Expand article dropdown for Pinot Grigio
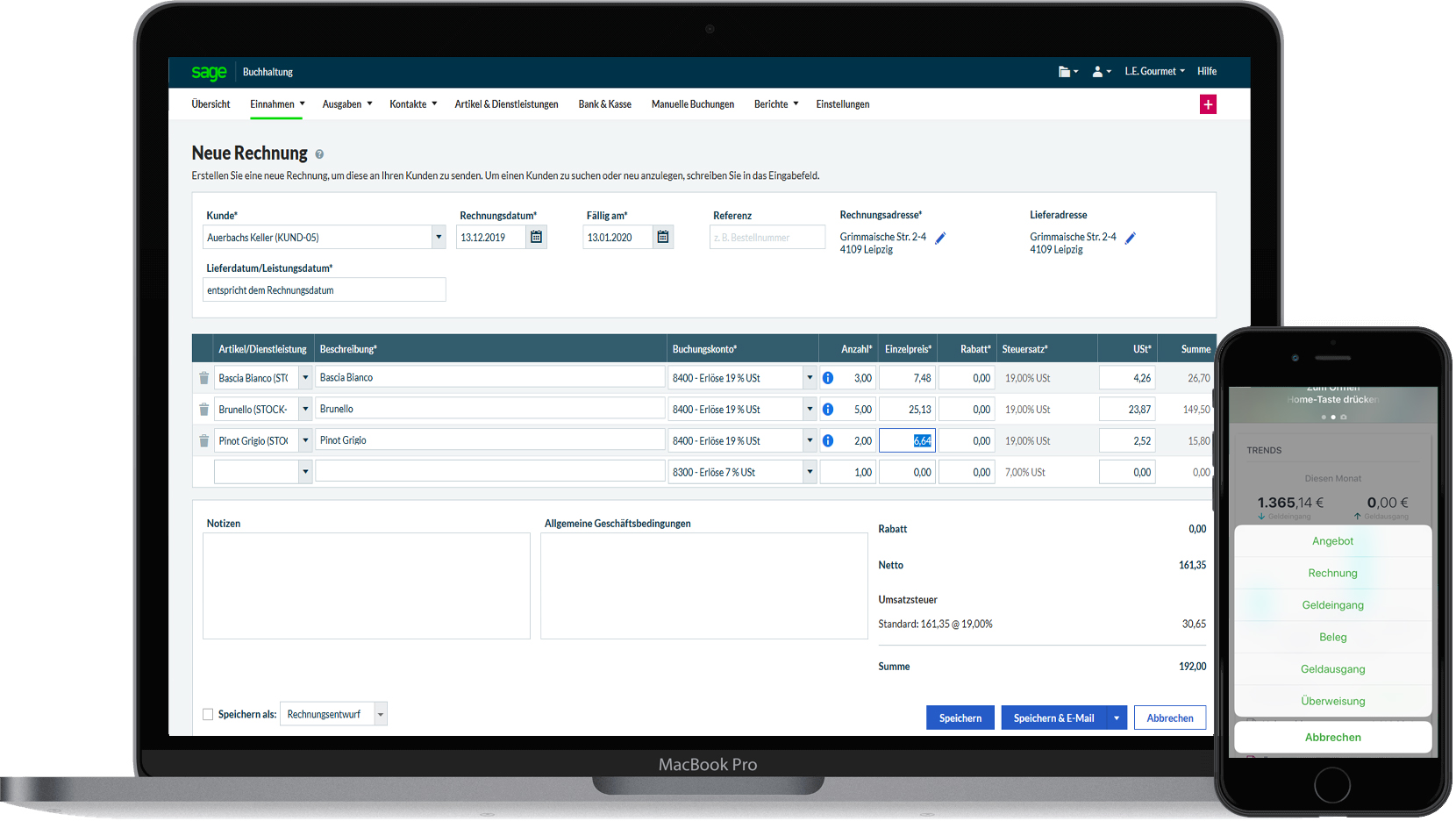The width and height of the screenshot is (1456, 821). (305, 441)
